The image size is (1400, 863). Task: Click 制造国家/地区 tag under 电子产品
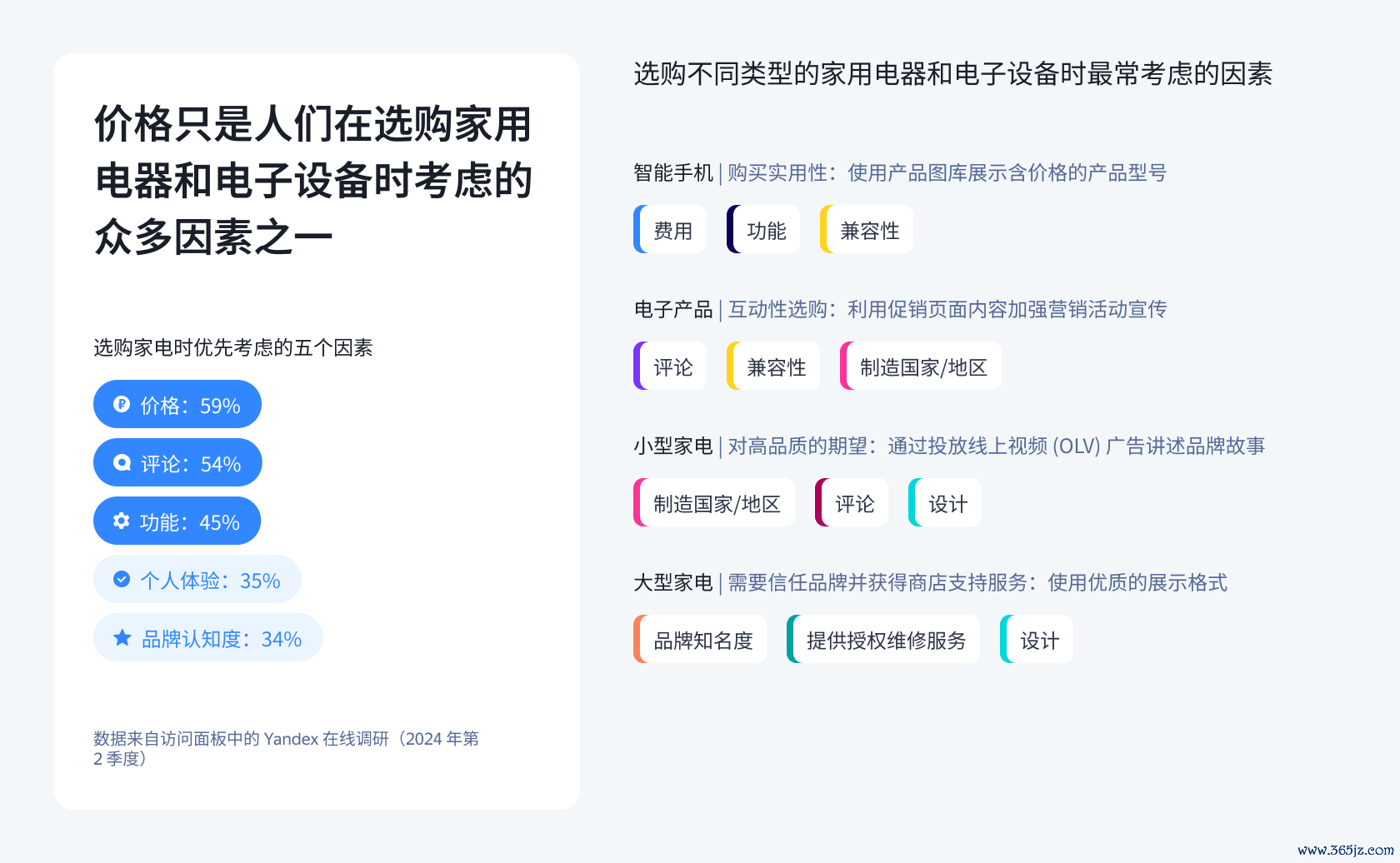pos(921,366)
